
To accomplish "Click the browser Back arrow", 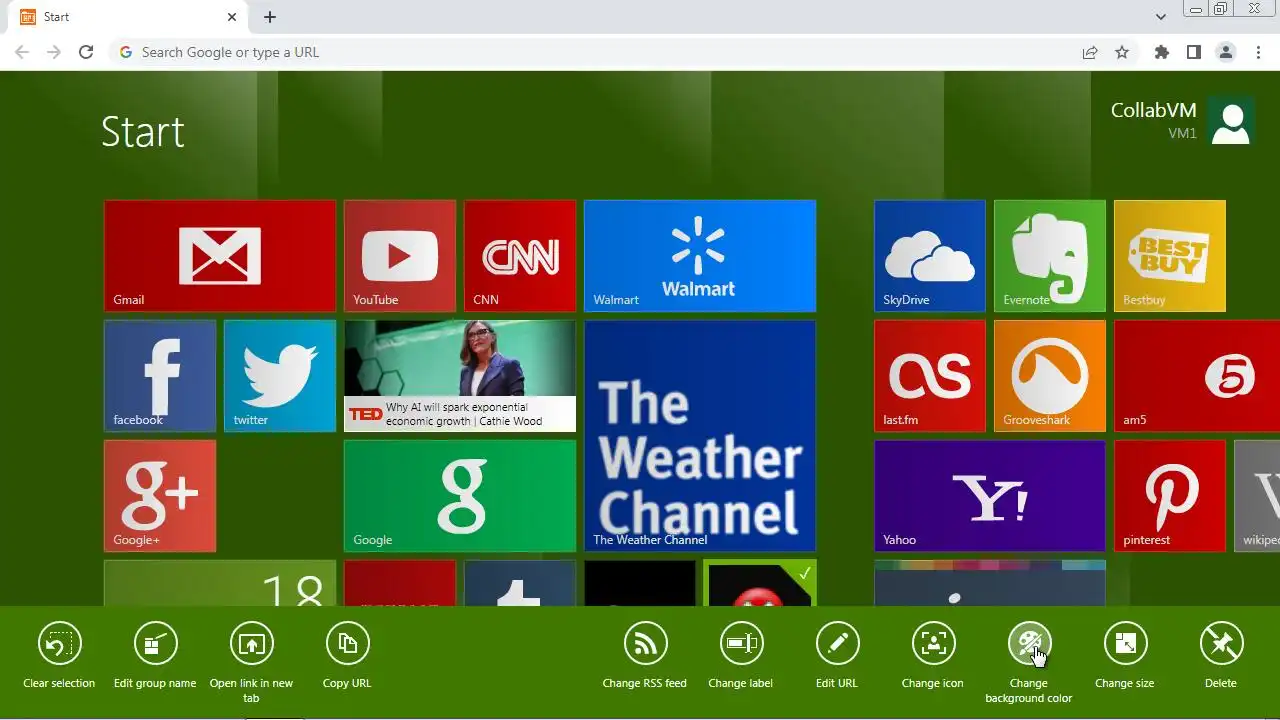I will coord(22,52).
